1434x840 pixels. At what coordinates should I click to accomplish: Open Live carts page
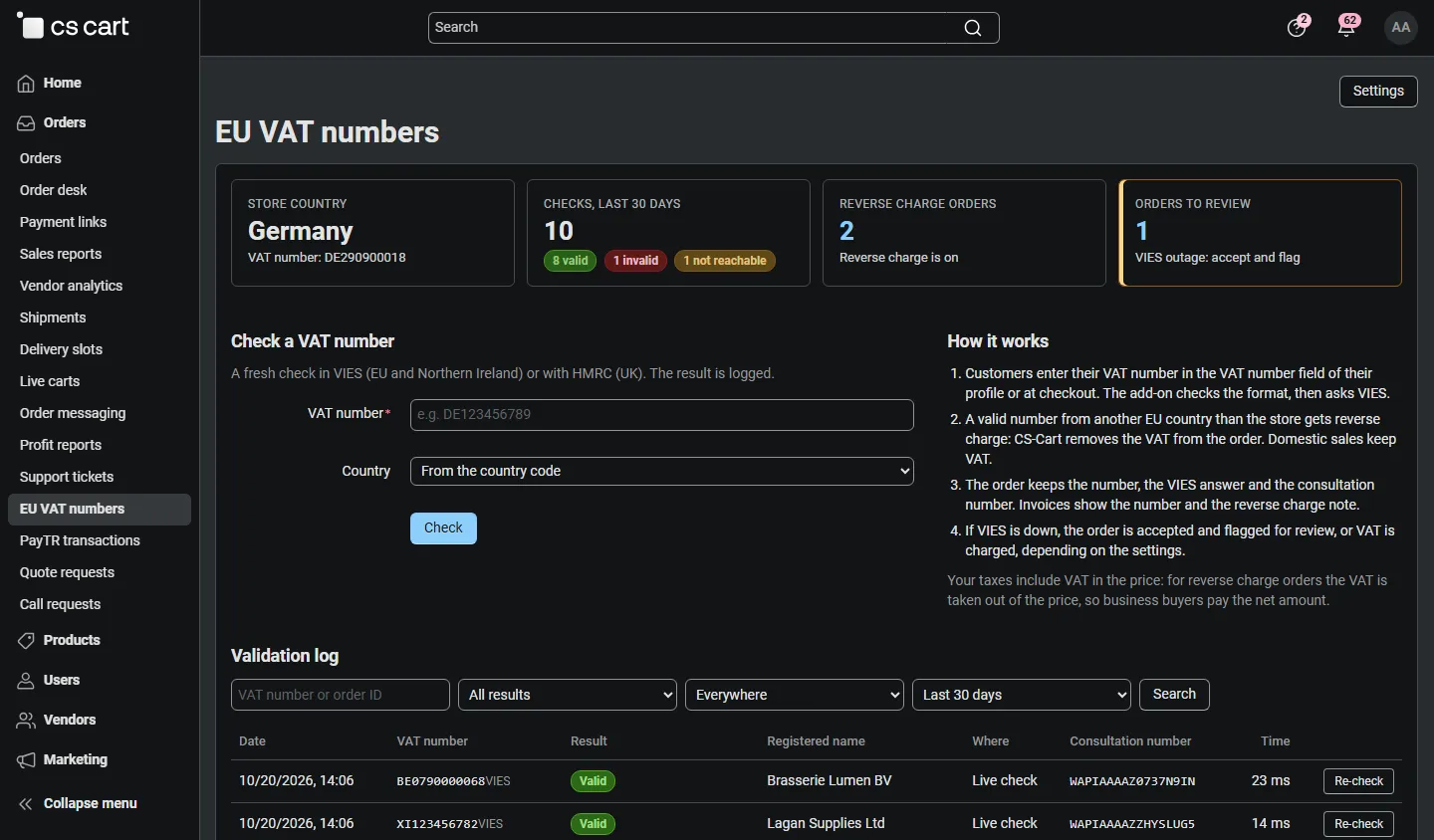[50, 381]
